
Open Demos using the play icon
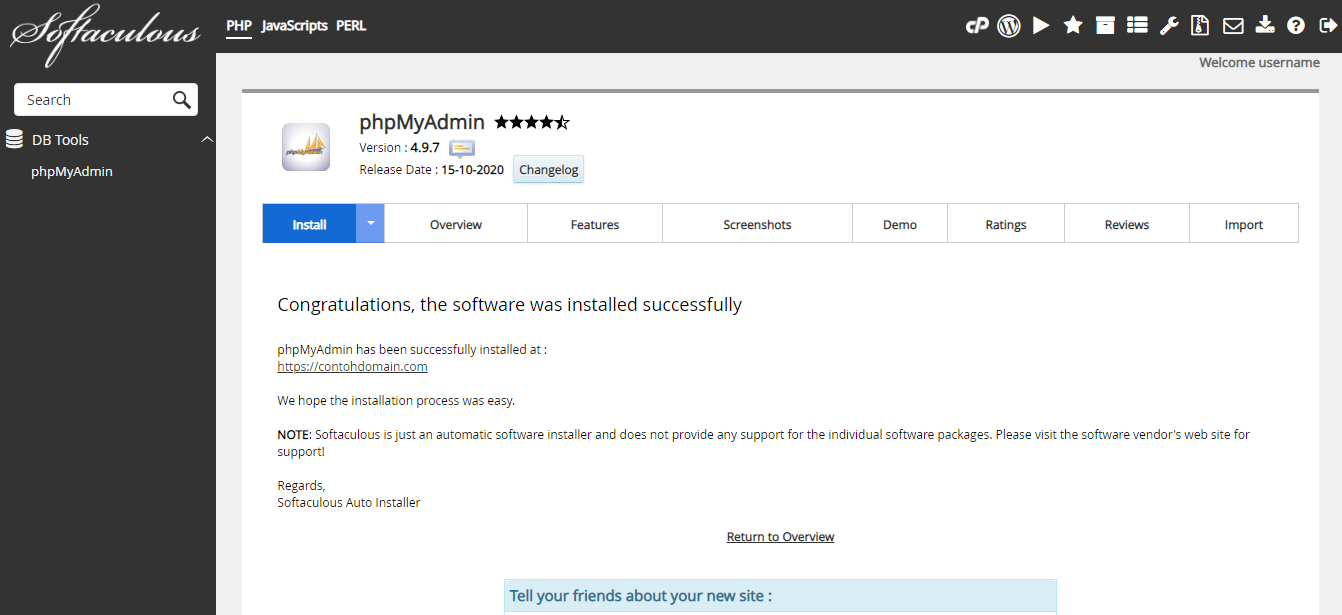coord(1040,25)
